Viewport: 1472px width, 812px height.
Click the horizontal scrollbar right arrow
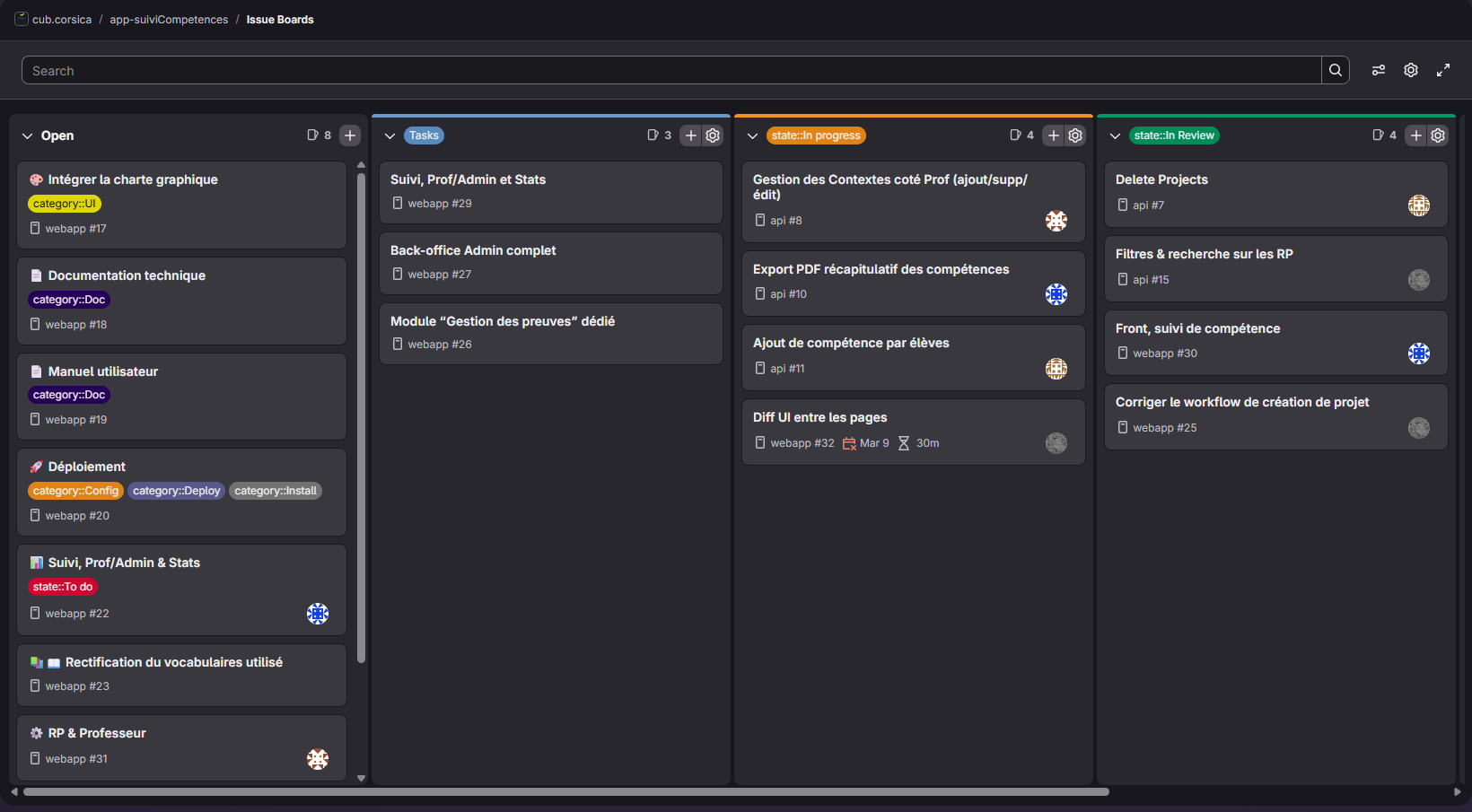1457,792
